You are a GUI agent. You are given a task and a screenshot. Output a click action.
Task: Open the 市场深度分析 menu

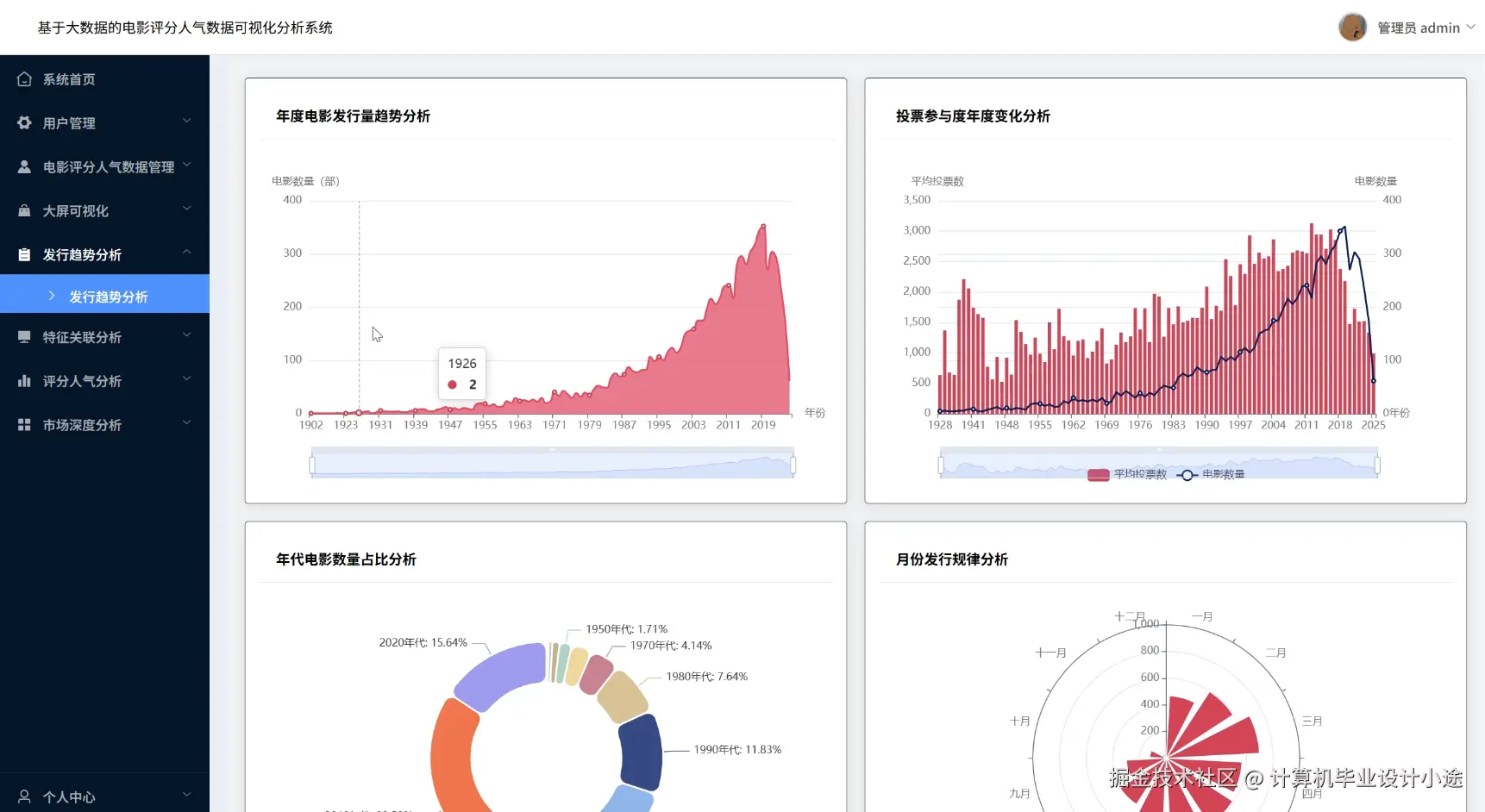pyautogui.click(x=104, y=425)
